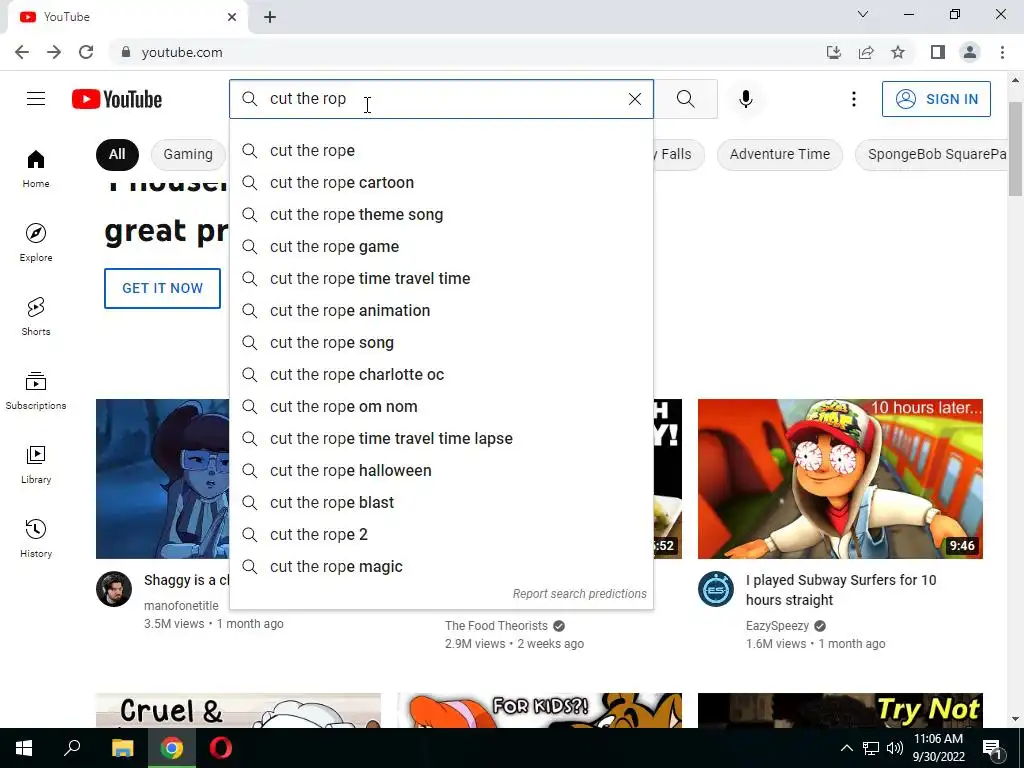Select suggestion "cut the rope theme song"
Screen dimensions: 1024x768
441,214
